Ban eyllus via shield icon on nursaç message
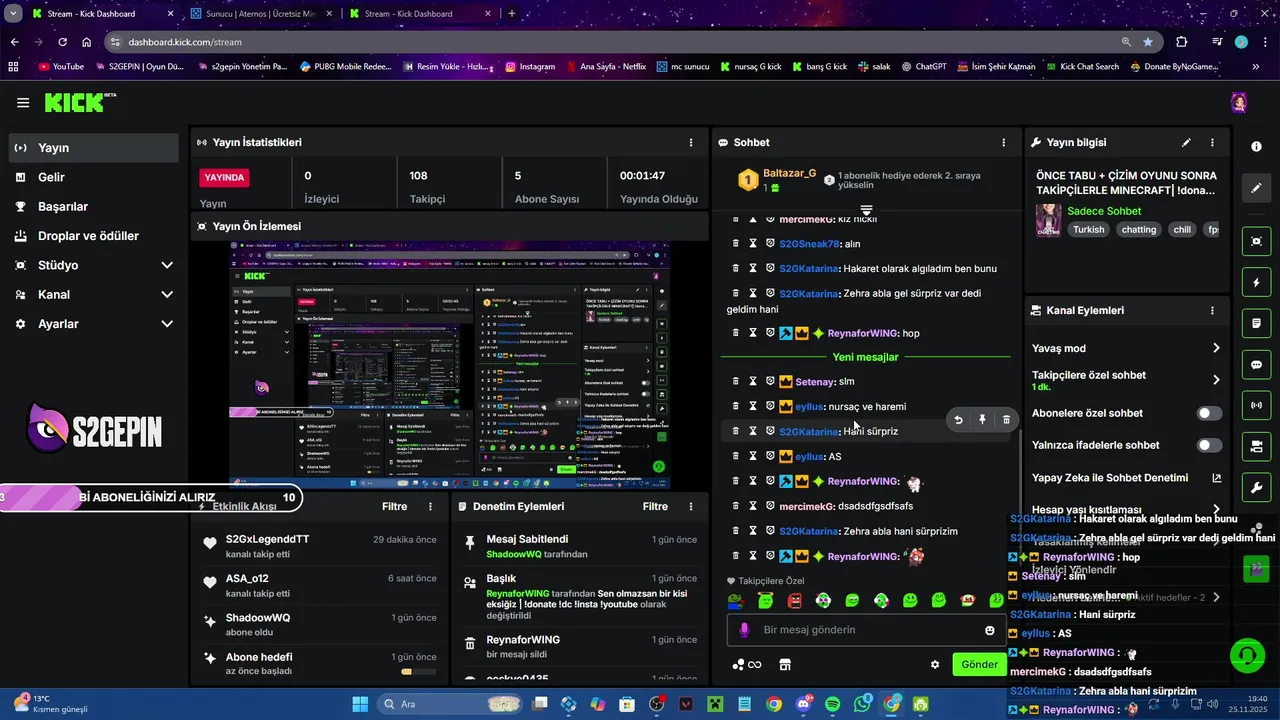Viewport: 1280px width, 720px height. pyautogui.click(x=770, y=406)
